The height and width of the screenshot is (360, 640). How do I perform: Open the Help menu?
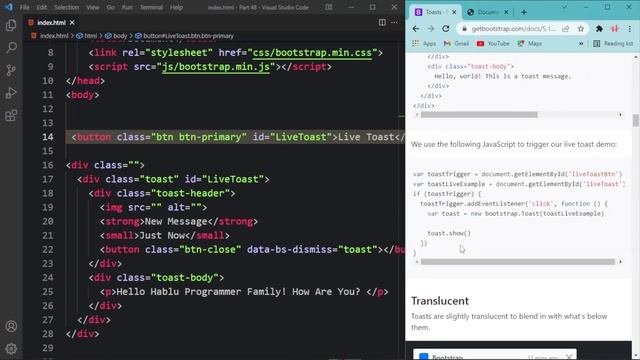click(176, 7)
